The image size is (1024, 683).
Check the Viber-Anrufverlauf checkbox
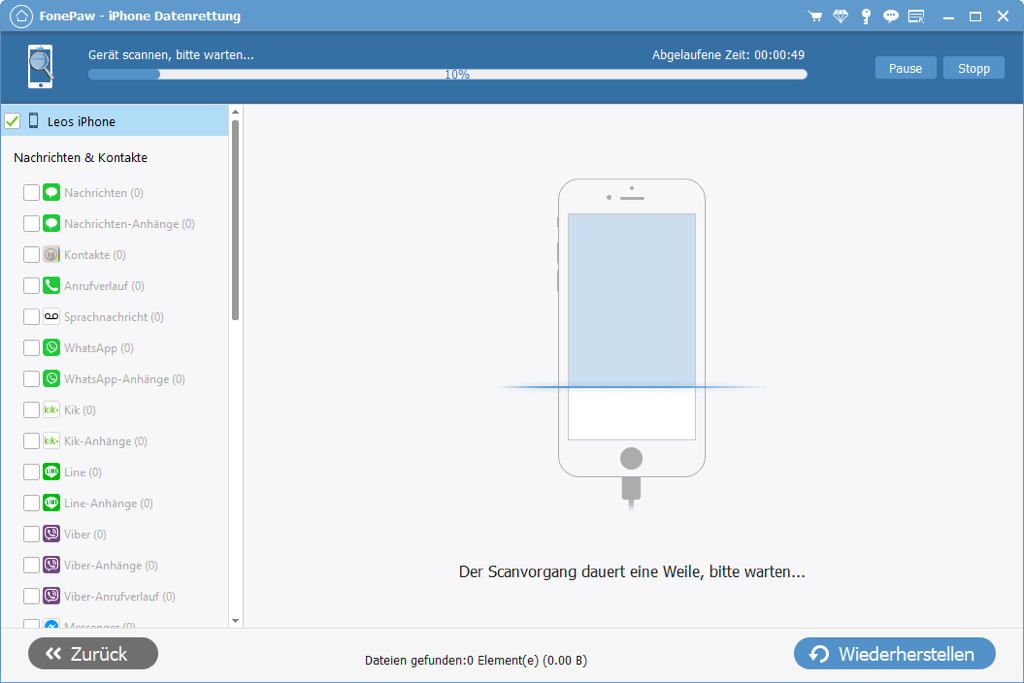pyautogui.click(x=31, y=596)
